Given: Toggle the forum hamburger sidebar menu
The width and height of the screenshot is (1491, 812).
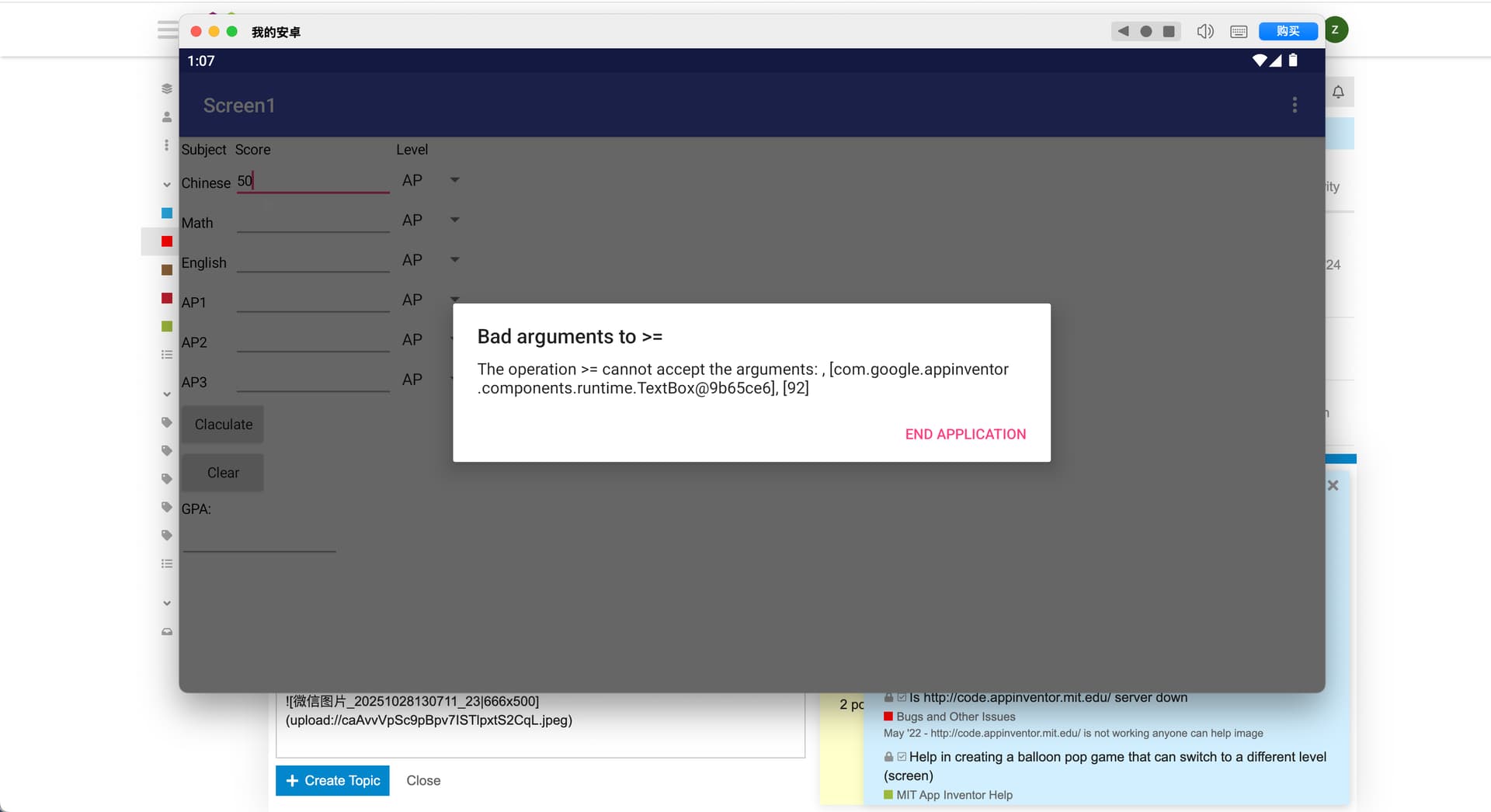Looking at the screenshot, I should coord(167,30).
